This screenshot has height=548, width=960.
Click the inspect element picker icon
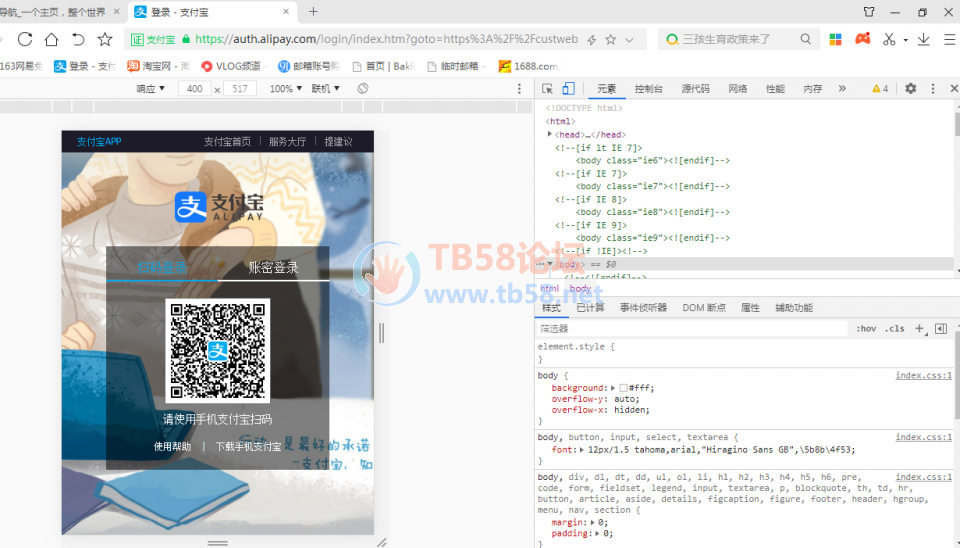point(548,89)
